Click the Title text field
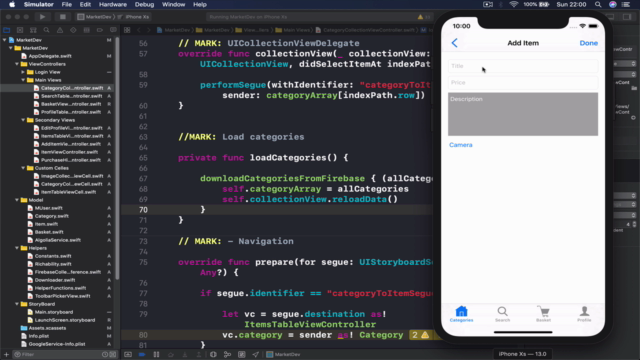The image size is (640, 360). tap(523, 66)
